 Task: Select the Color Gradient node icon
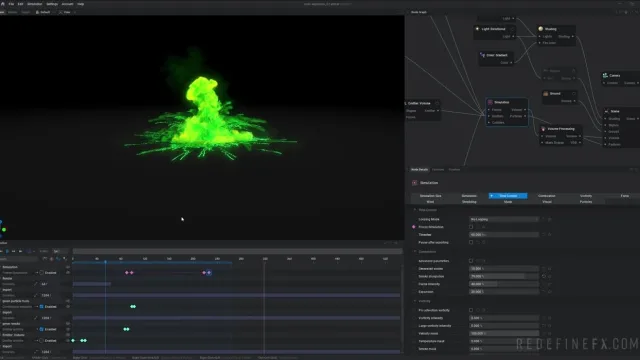(x=482, y=55)
